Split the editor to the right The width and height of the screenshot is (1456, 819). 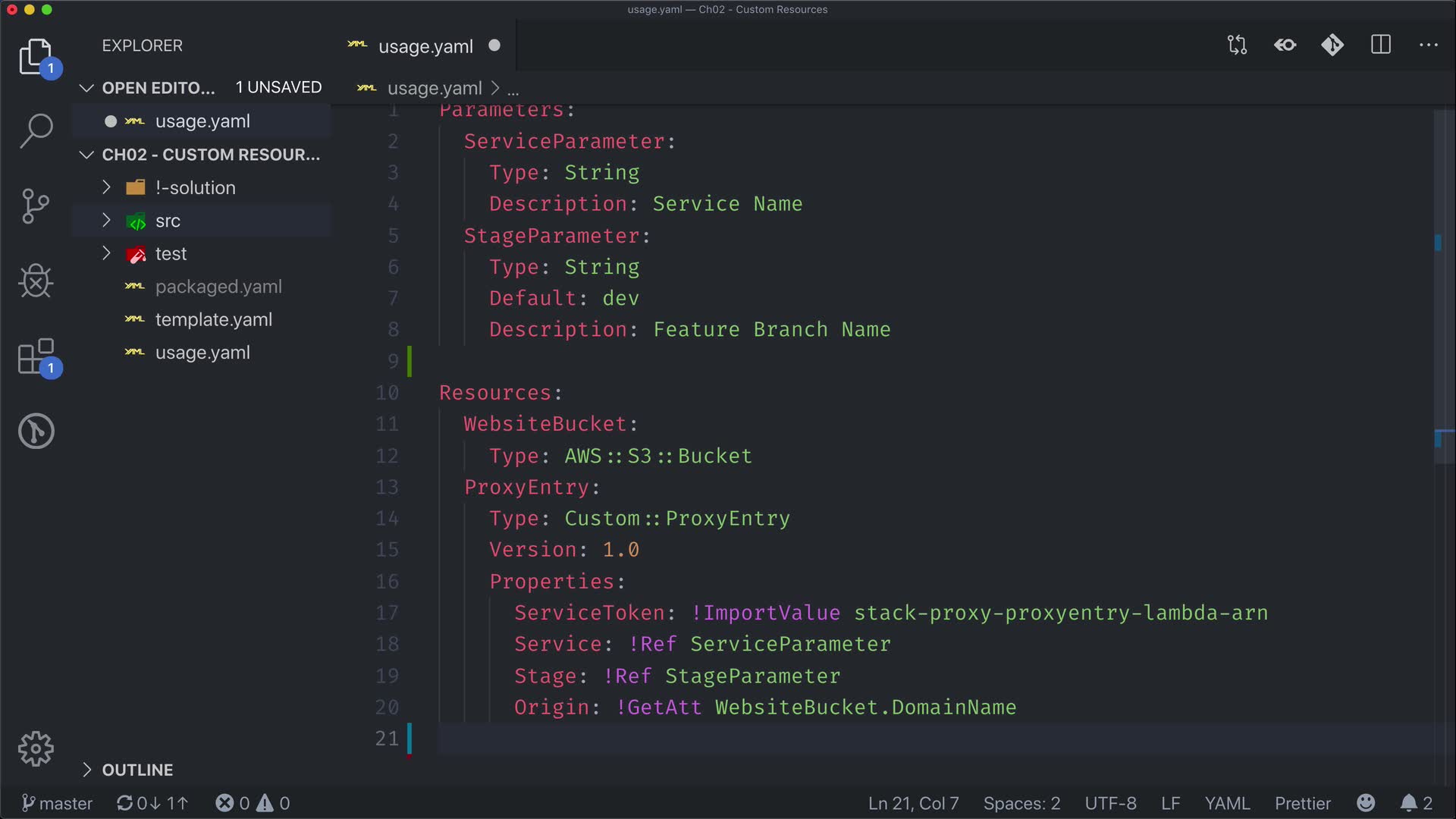(1381, 45)
